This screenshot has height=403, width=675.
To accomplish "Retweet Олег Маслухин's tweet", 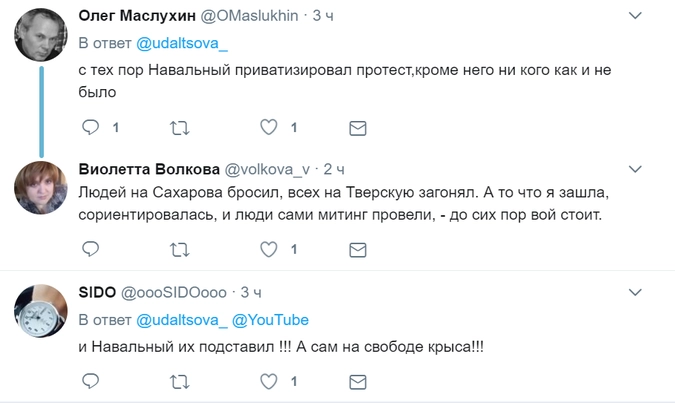I will tap(179, 128).
